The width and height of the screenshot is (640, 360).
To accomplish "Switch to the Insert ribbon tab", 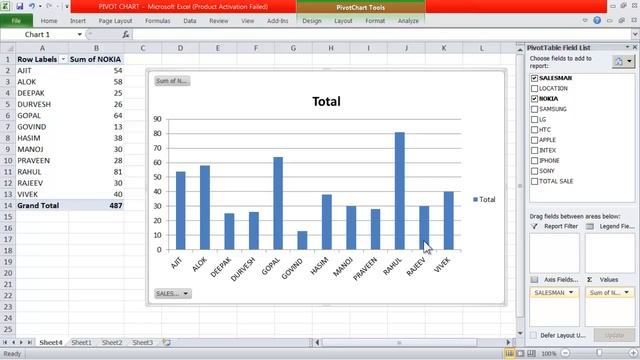I will [x=78, y=21].
